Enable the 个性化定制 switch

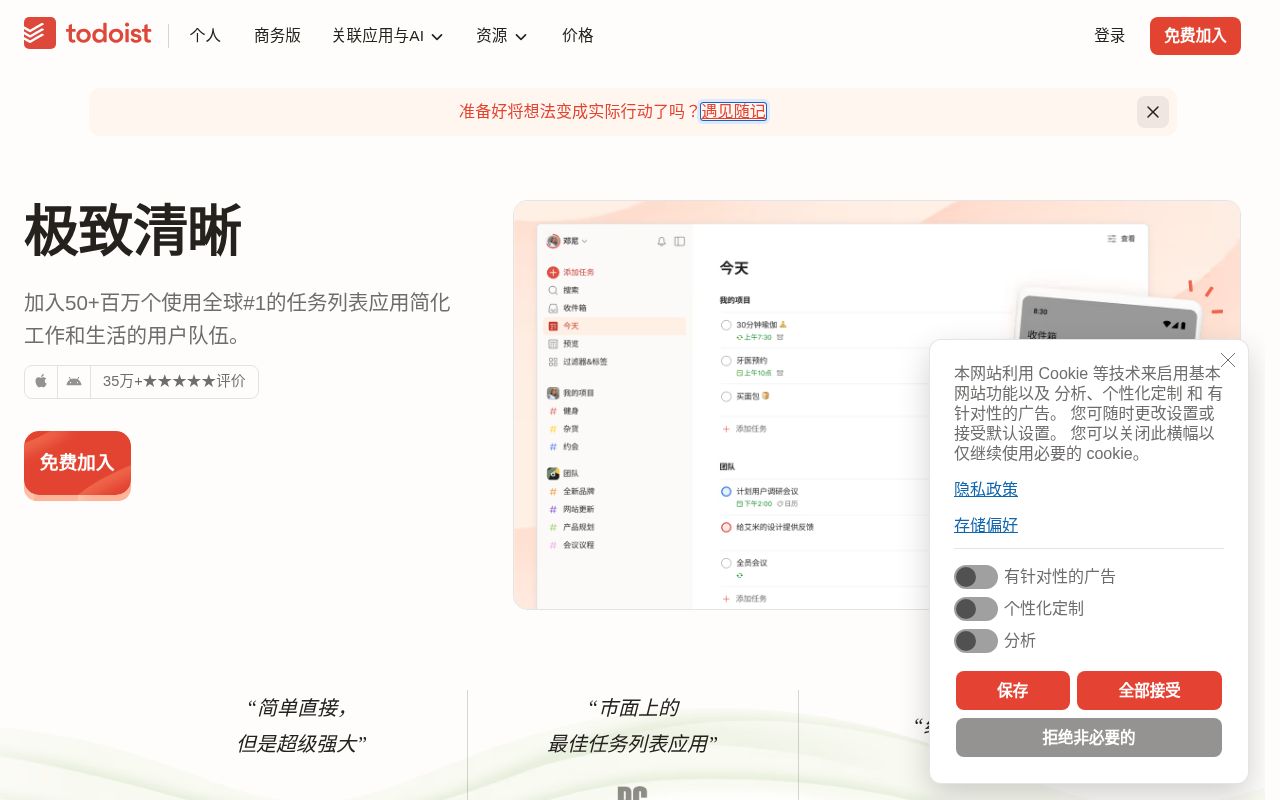coord(976,609)
